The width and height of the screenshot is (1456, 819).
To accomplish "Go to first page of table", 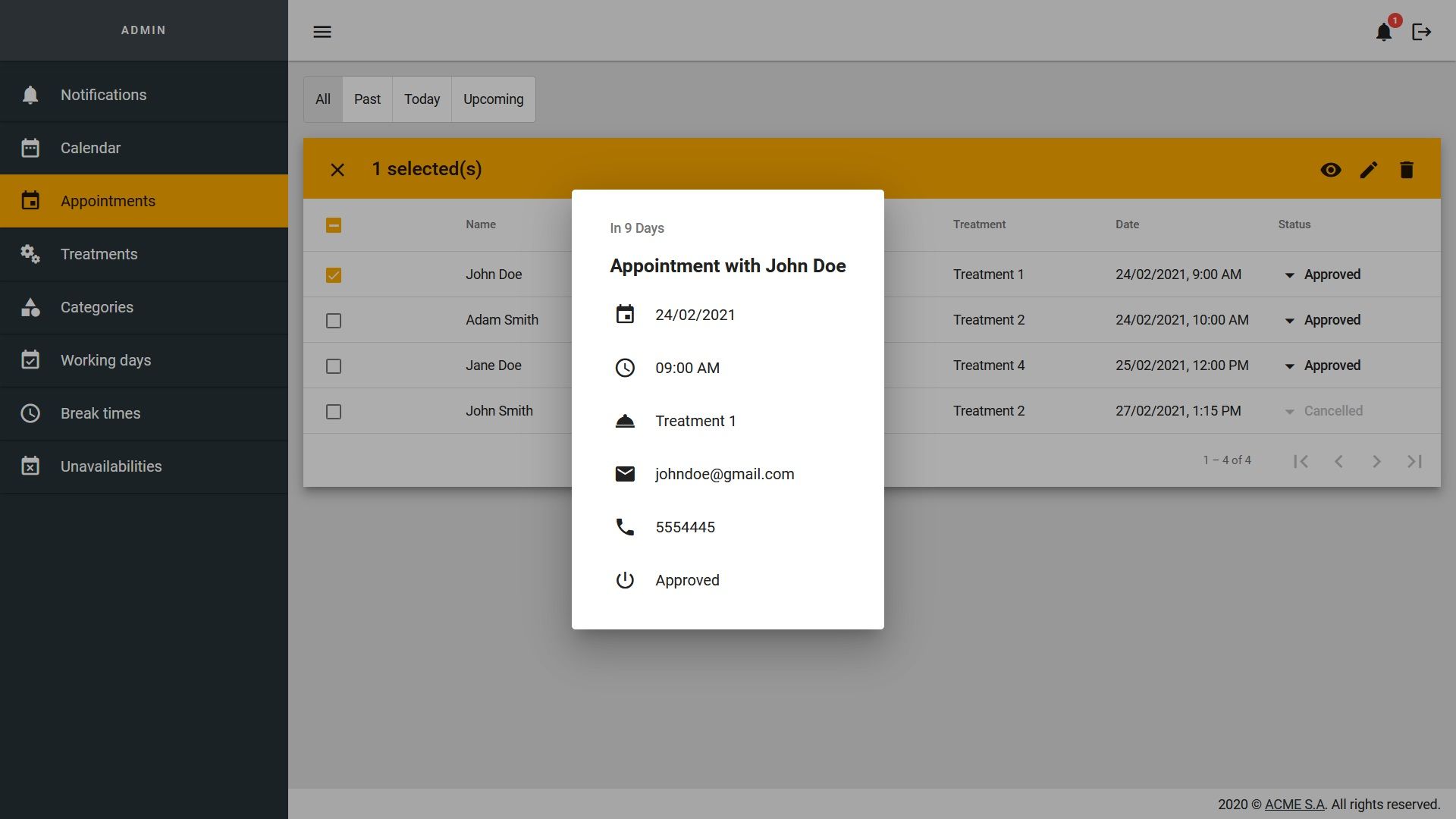I will 1301,461.
